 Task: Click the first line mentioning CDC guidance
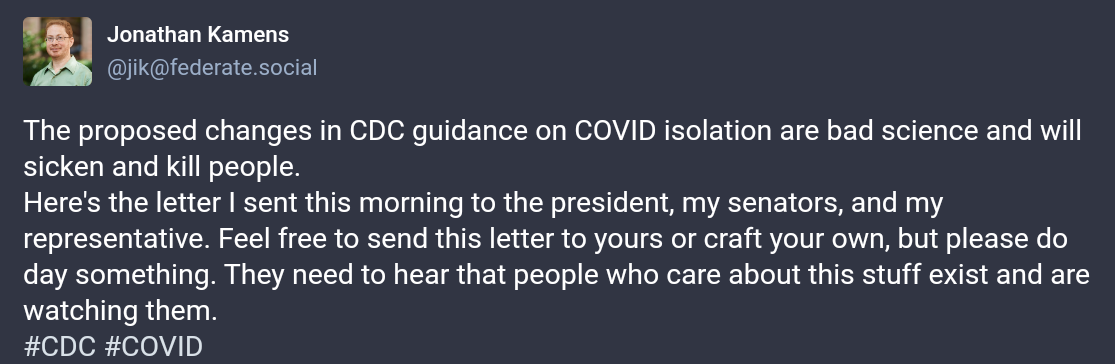tap(553, 131)
